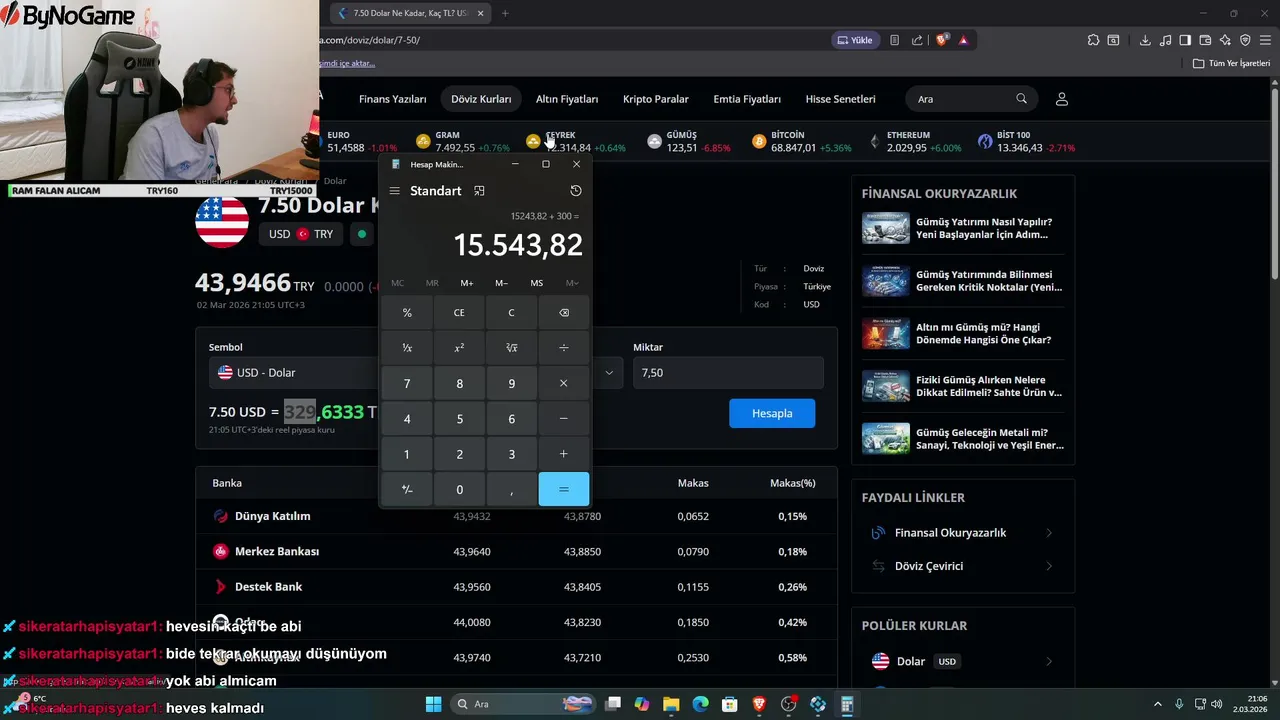Click the blue Hesapla button

pyautogui.click(x=772, y=413)
